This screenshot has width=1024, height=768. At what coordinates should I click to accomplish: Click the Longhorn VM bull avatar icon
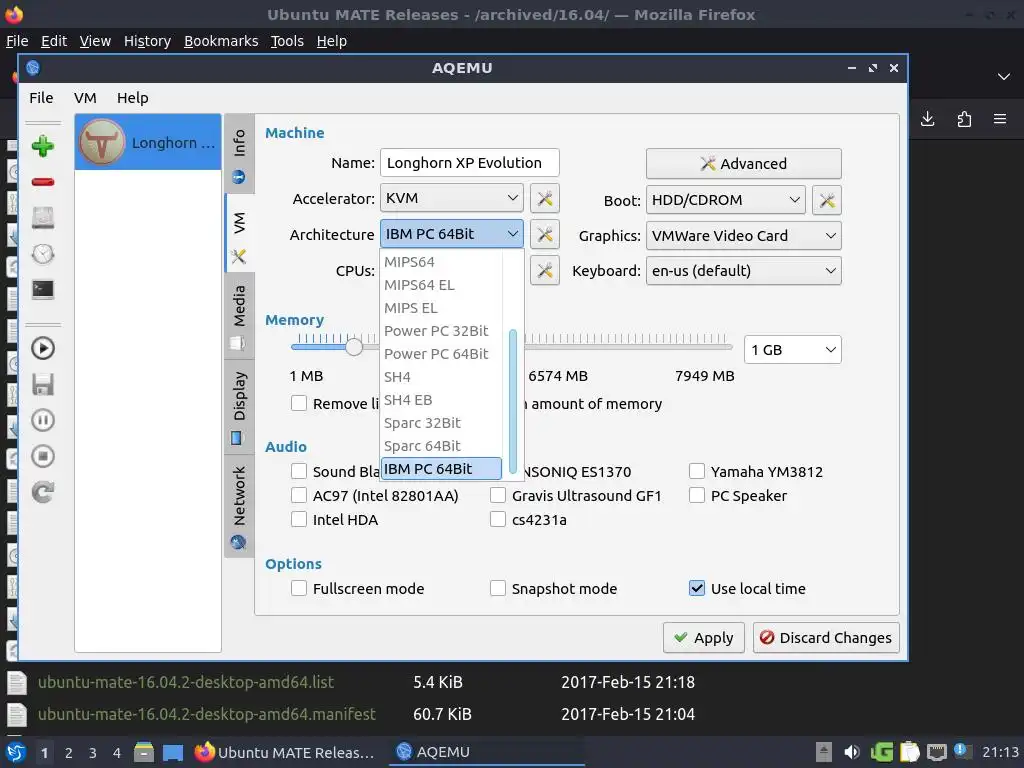(x=102, y=142)
